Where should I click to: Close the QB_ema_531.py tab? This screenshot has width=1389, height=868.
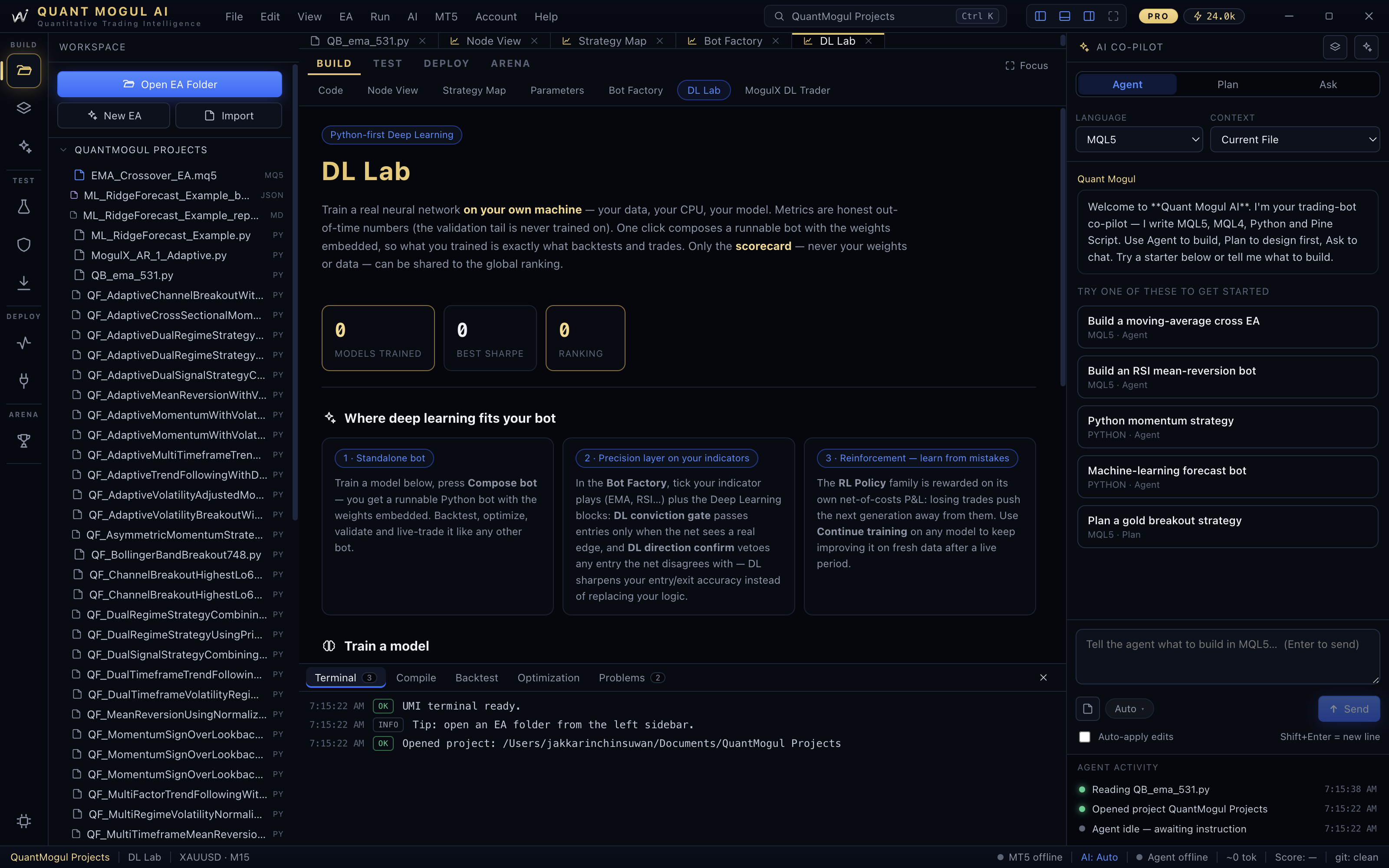pyautogui.click(x=422, y=41)
